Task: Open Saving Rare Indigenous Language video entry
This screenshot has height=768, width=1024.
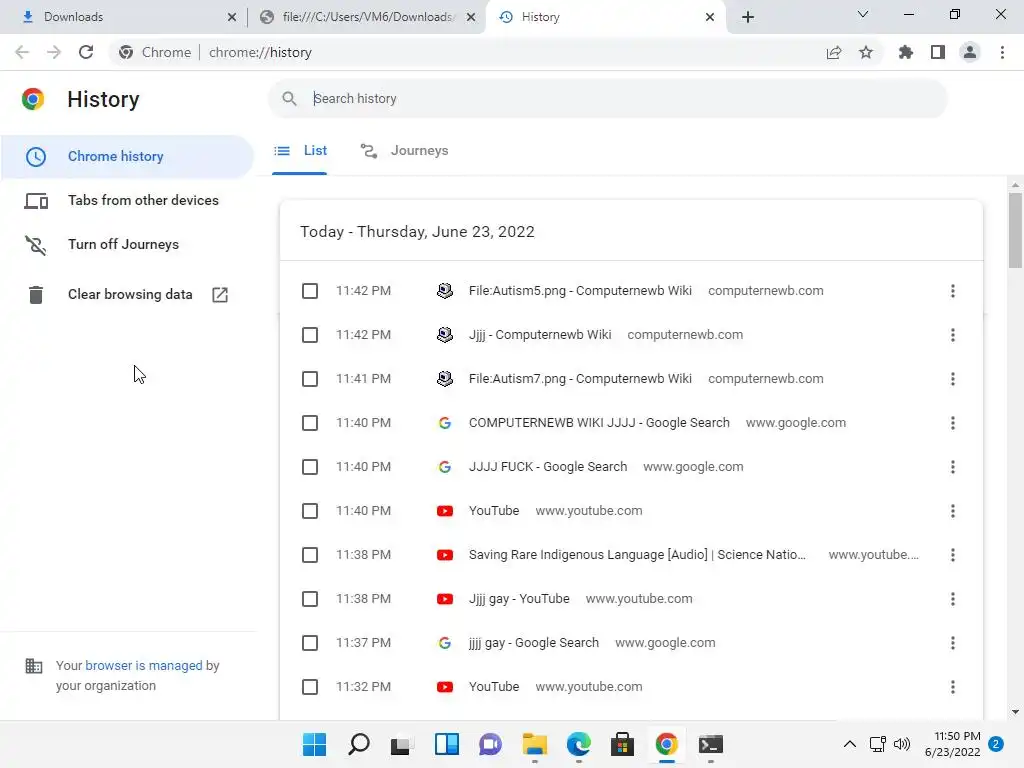Action: [637, 554]
